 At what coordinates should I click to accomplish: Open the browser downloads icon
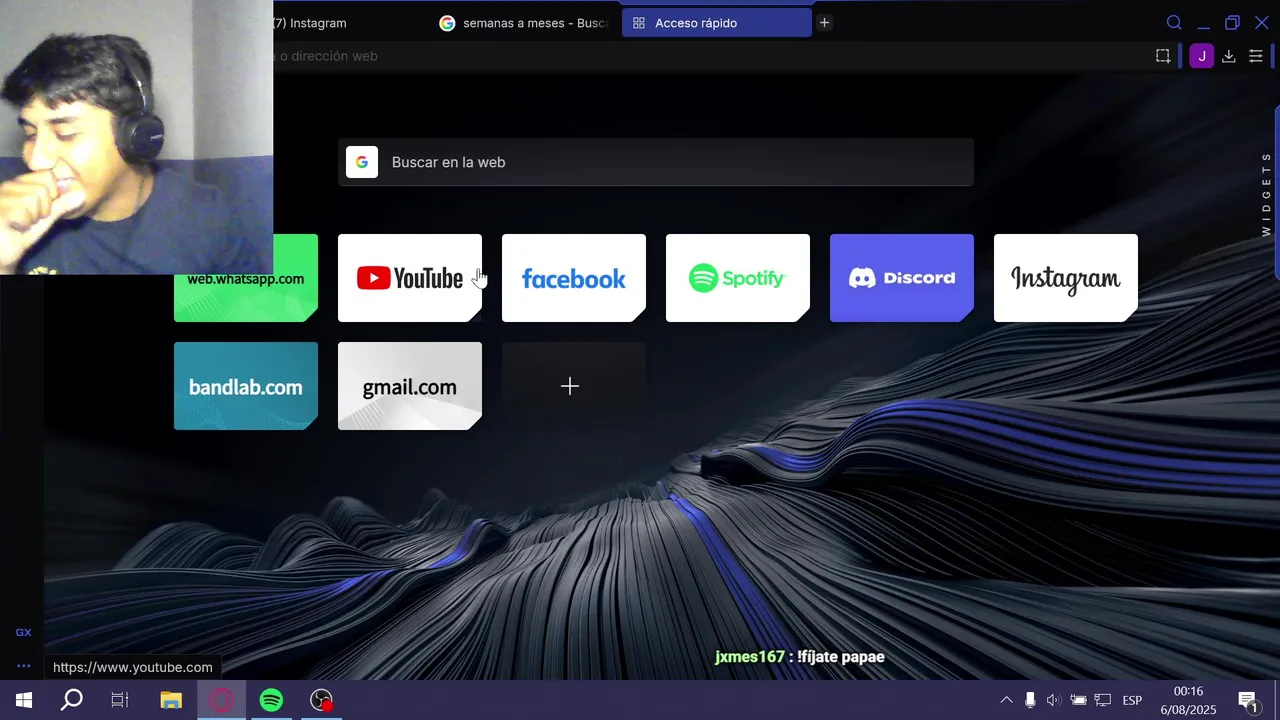1229,56
